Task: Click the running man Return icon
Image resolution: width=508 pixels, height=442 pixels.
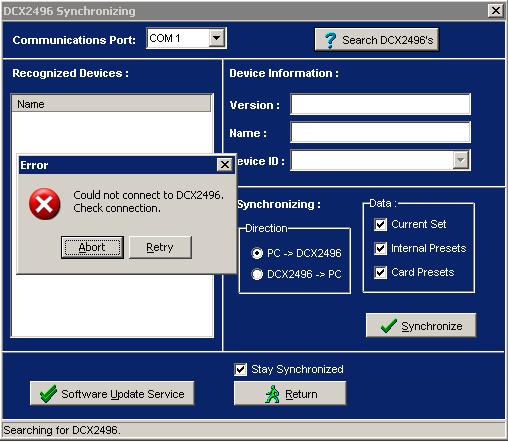Action: pos(272,394)
